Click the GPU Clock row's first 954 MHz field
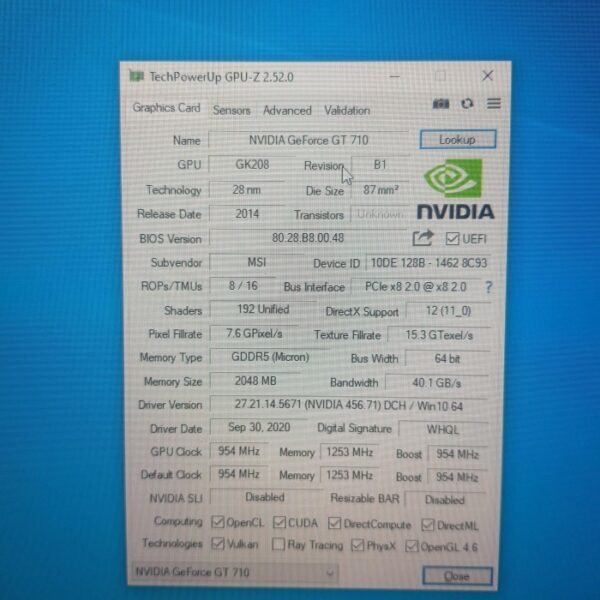The width and height of the screenshot is (600, 600). [239, 451]
